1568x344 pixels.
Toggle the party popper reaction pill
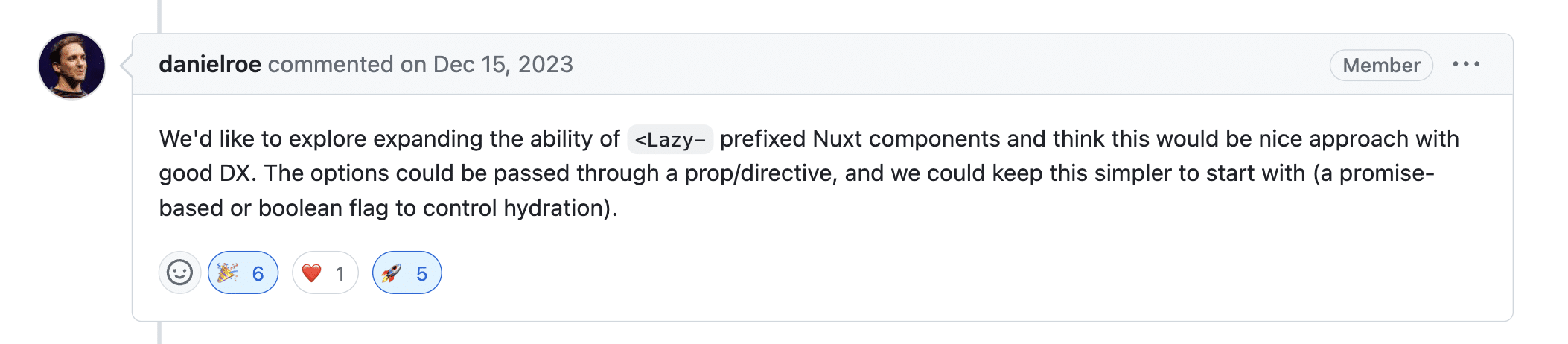tap(243, 273)
